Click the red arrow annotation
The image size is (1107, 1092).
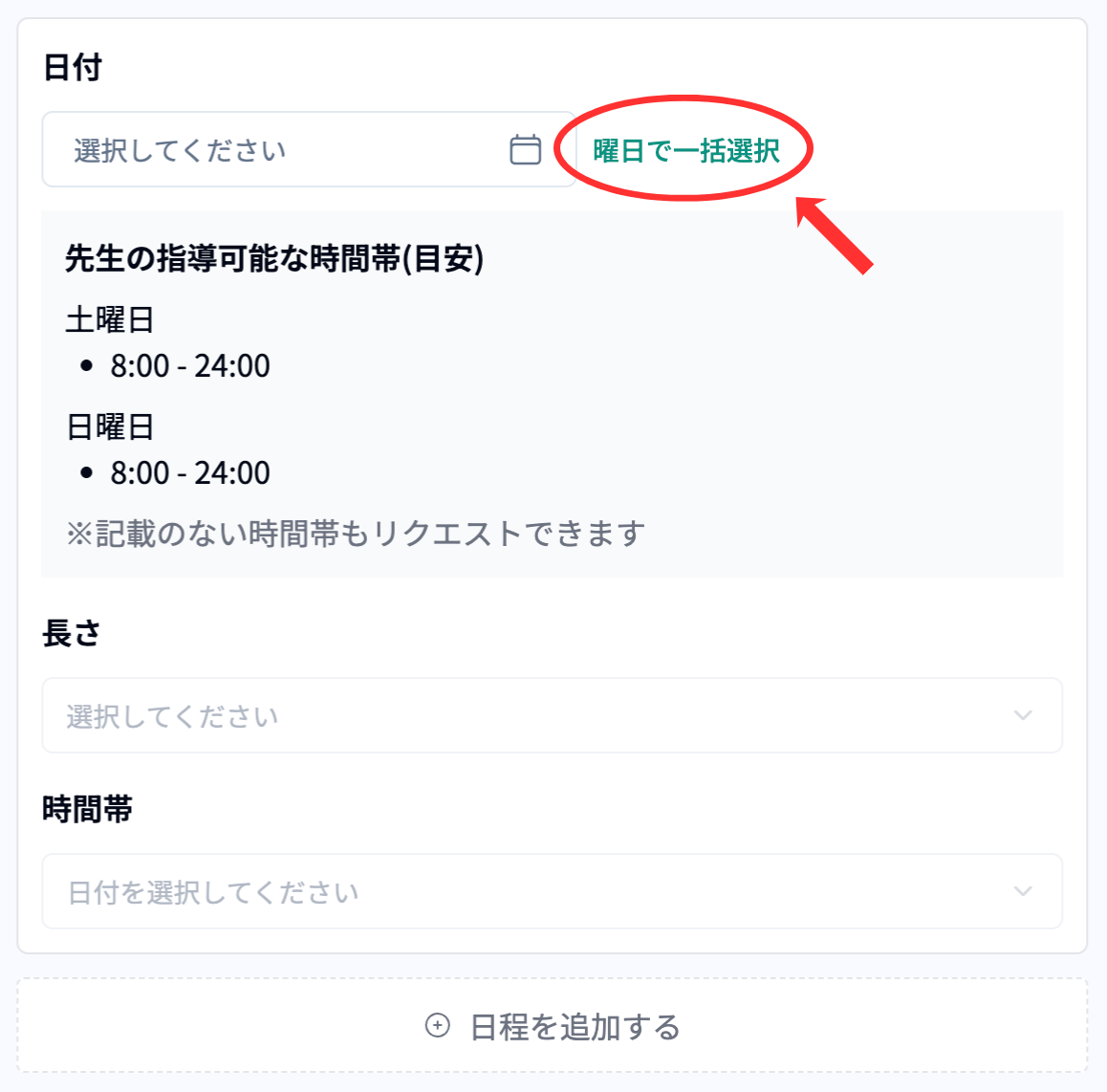(x=835, y=234)
